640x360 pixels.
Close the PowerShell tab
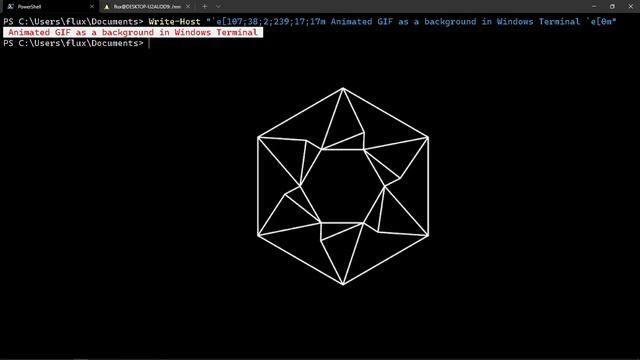pyautogui.click(x=92, y=7)
